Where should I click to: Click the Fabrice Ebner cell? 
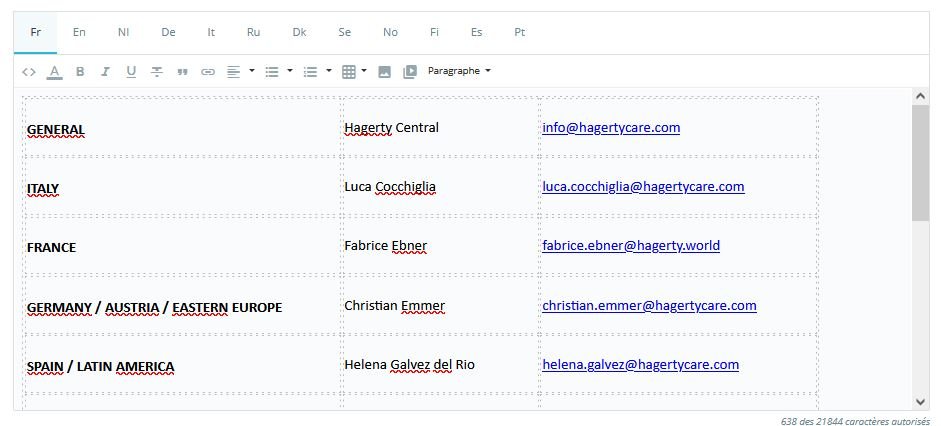point(441,245)
